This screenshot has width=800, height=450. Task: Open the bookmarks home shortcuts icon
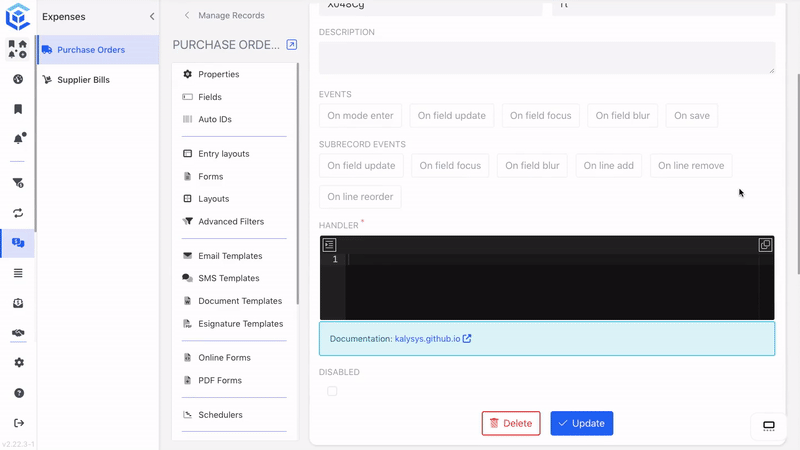[x=18, y=49]
